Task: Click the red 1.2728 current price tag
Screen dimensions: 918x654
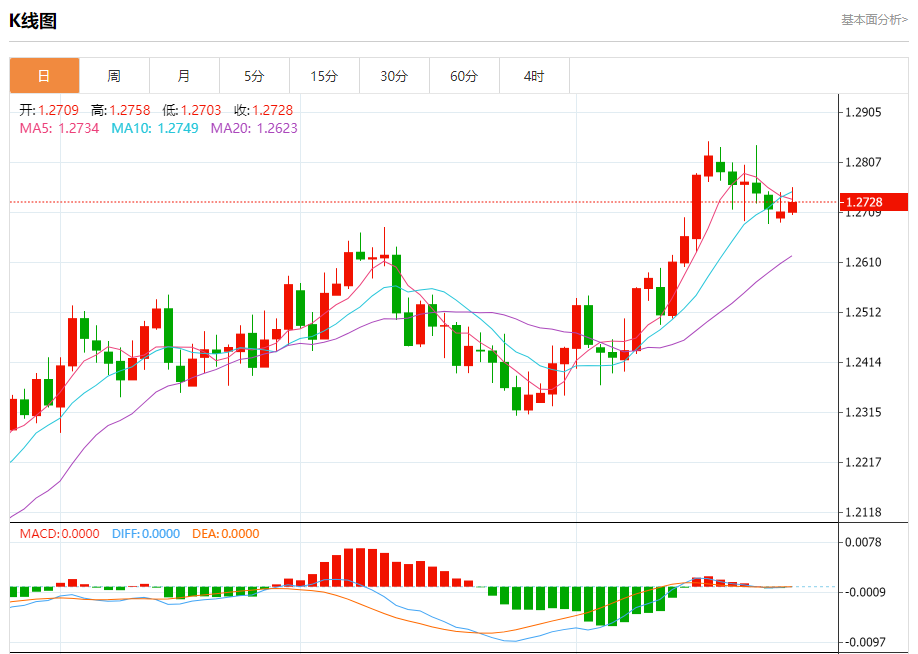Action: click(x=874, y=202)
